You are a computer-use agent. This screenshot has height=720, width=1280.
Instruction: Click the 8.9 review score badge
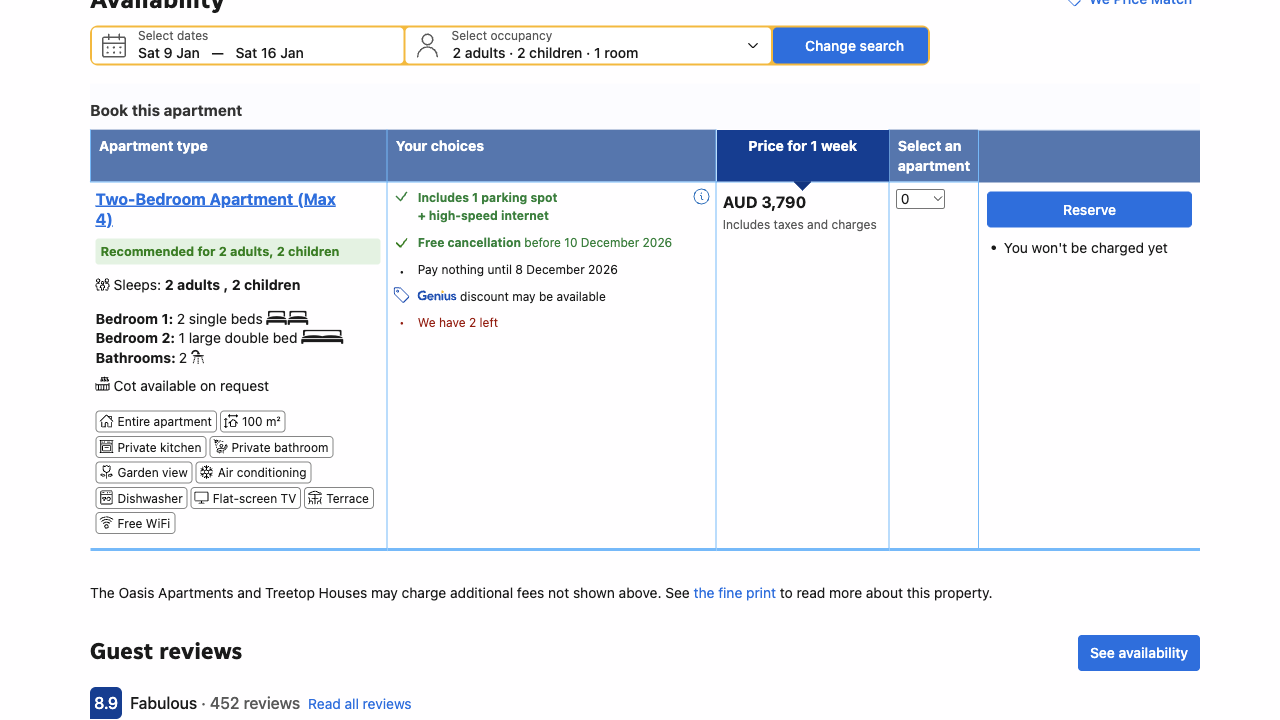[106, 703]
